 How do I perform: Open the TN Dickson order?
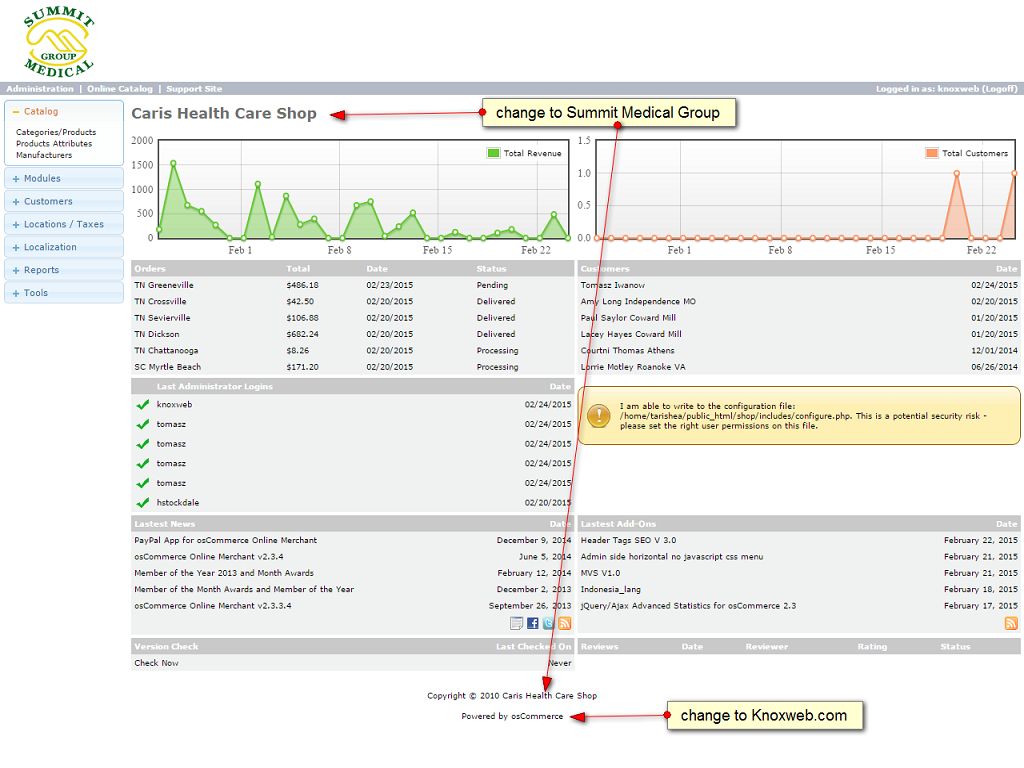[157, 334]
